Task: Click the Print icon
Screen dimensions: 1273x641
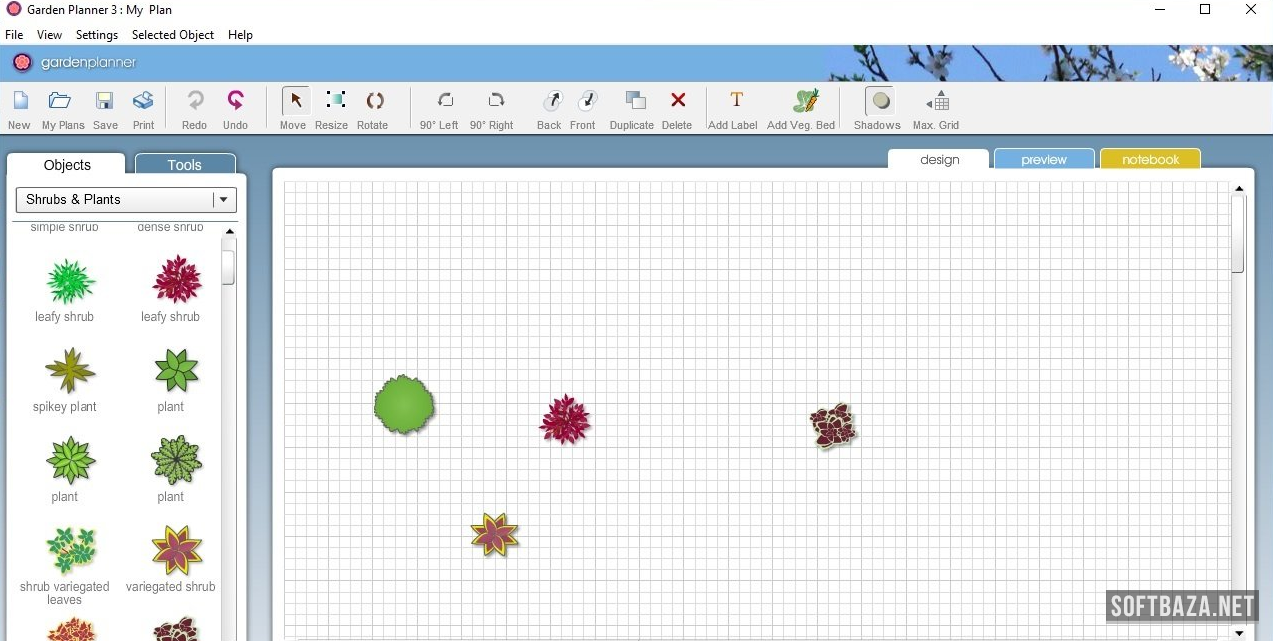Action: (143, 101)
